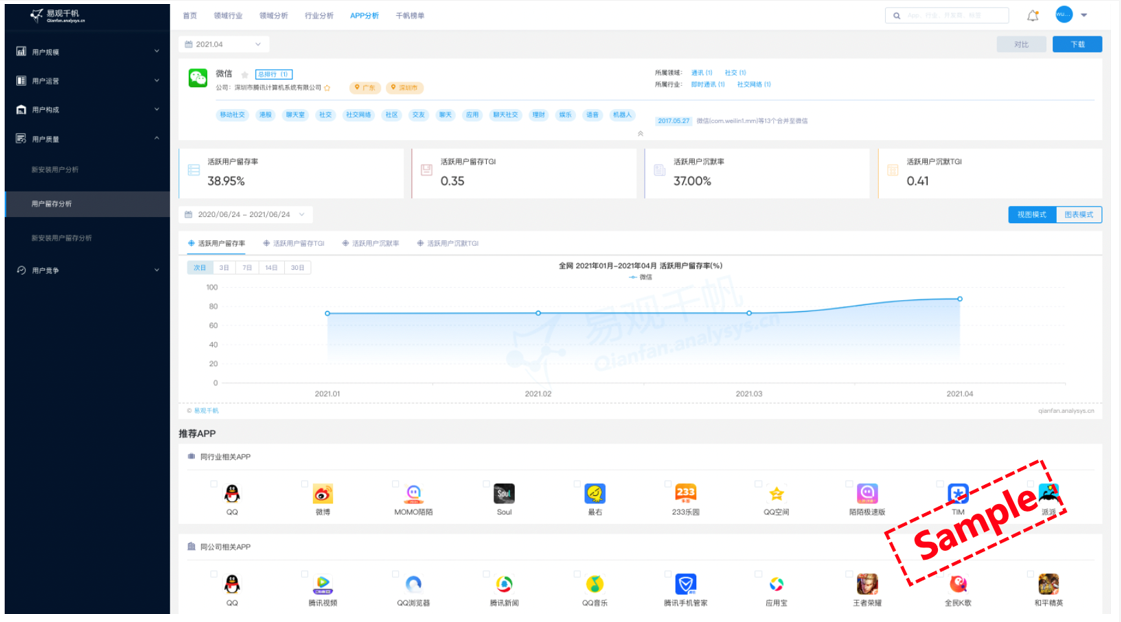Click the 王者荣耀 game icon

tap(867, 584)
